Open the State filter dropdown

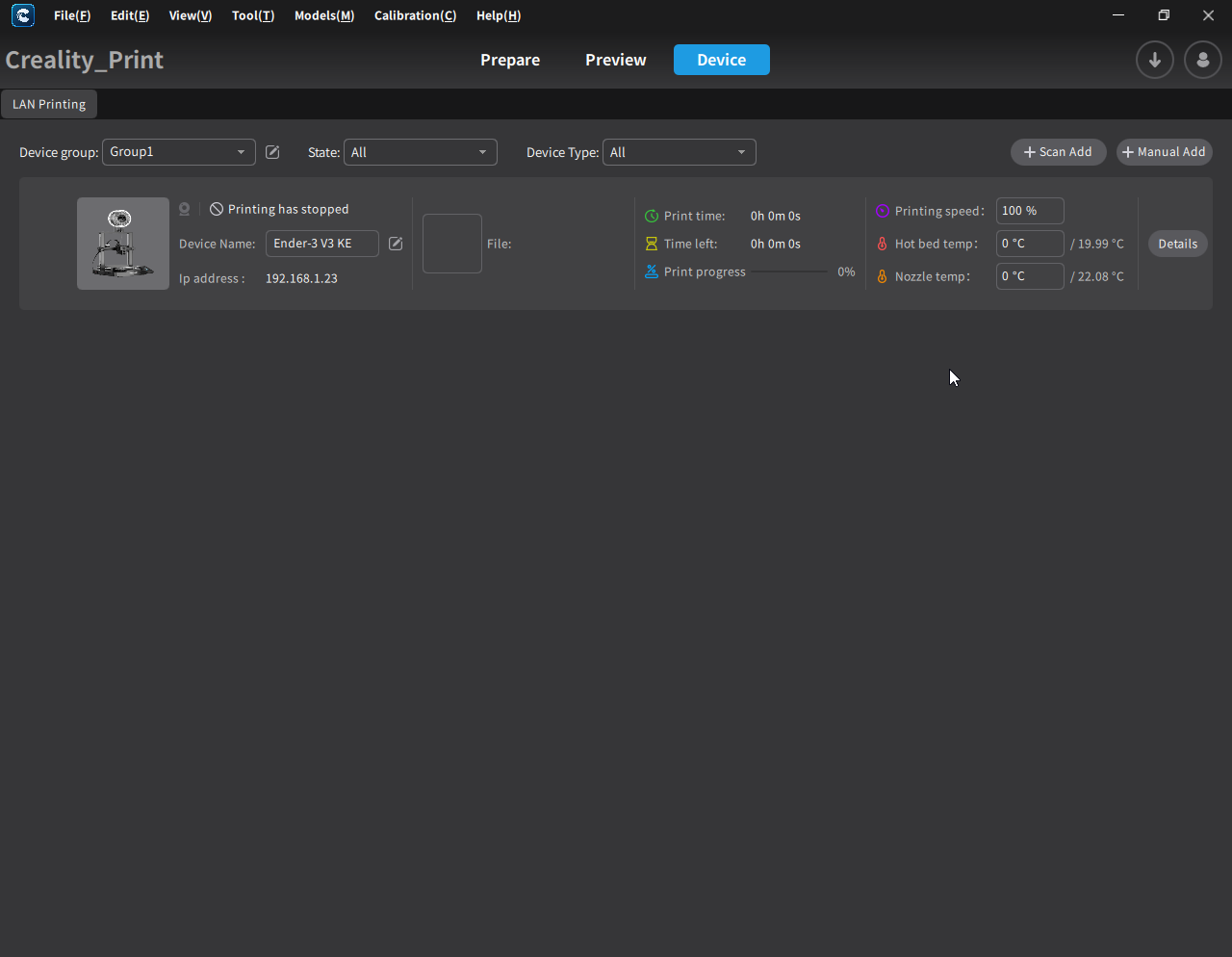(421, 152)
